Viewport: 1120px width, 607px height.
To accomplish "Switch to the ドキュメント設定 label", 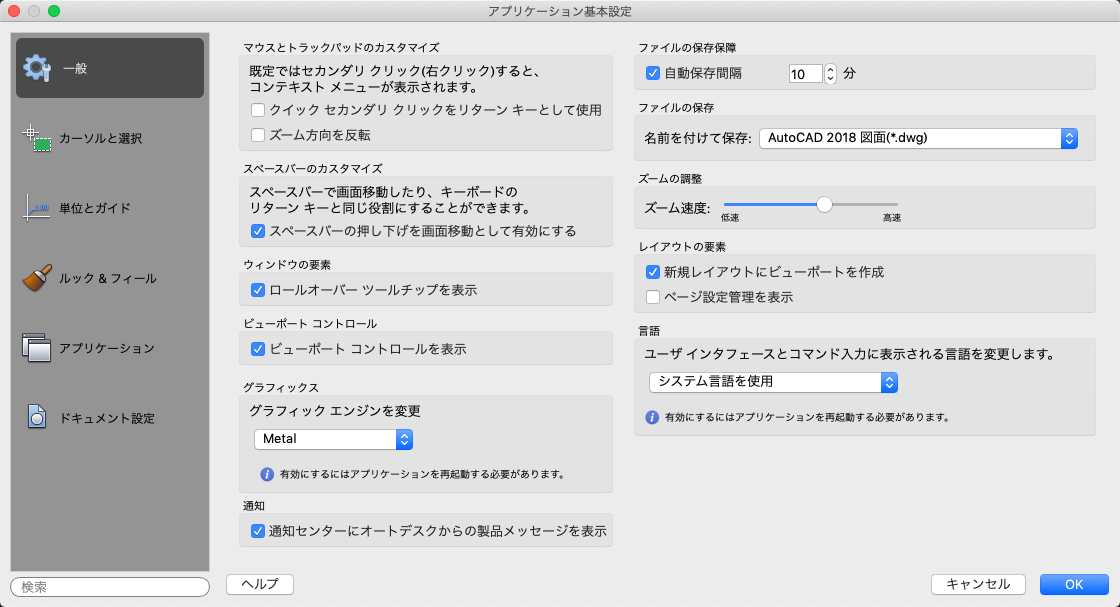I will (x=107, y=418).
